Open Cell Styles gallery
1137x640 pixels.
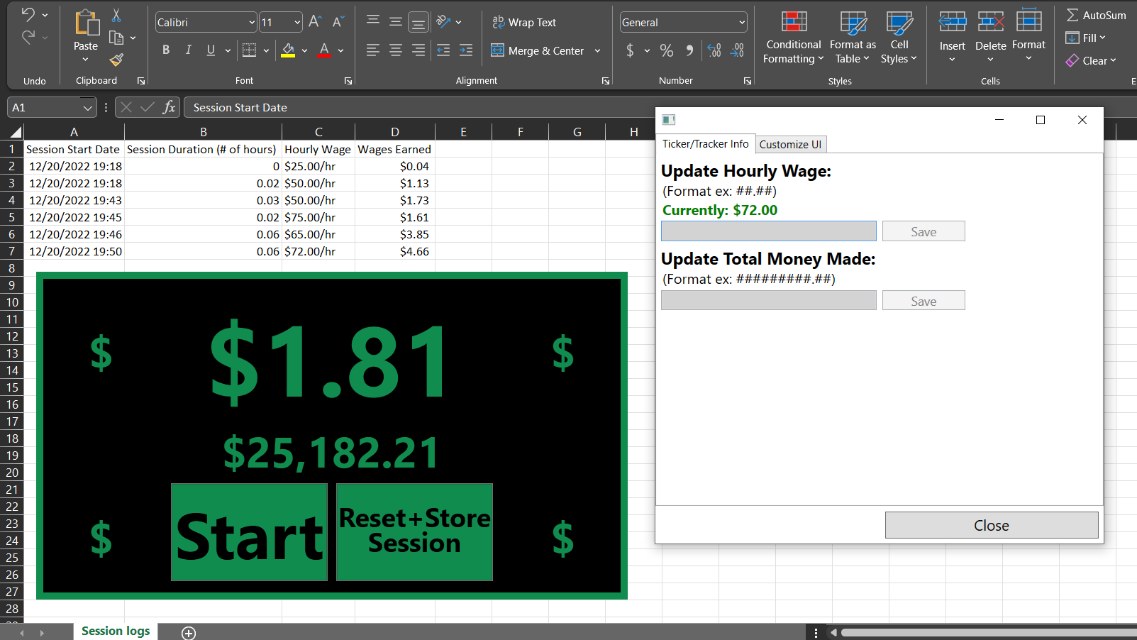coord(899,37)
